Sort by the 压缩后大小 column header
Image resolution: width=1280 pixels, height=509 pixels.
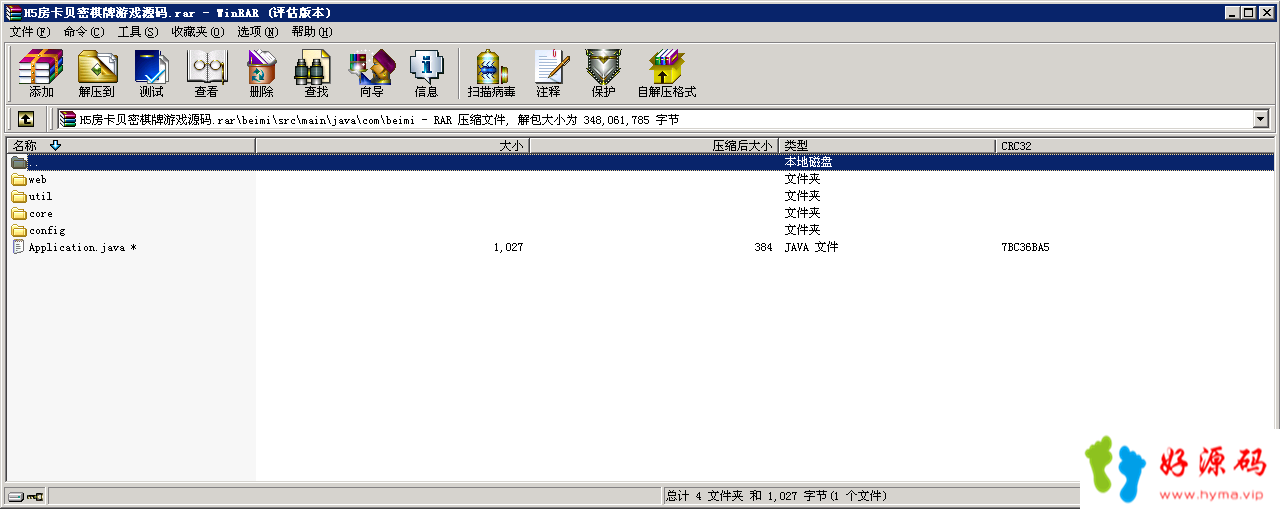[653, 146]
